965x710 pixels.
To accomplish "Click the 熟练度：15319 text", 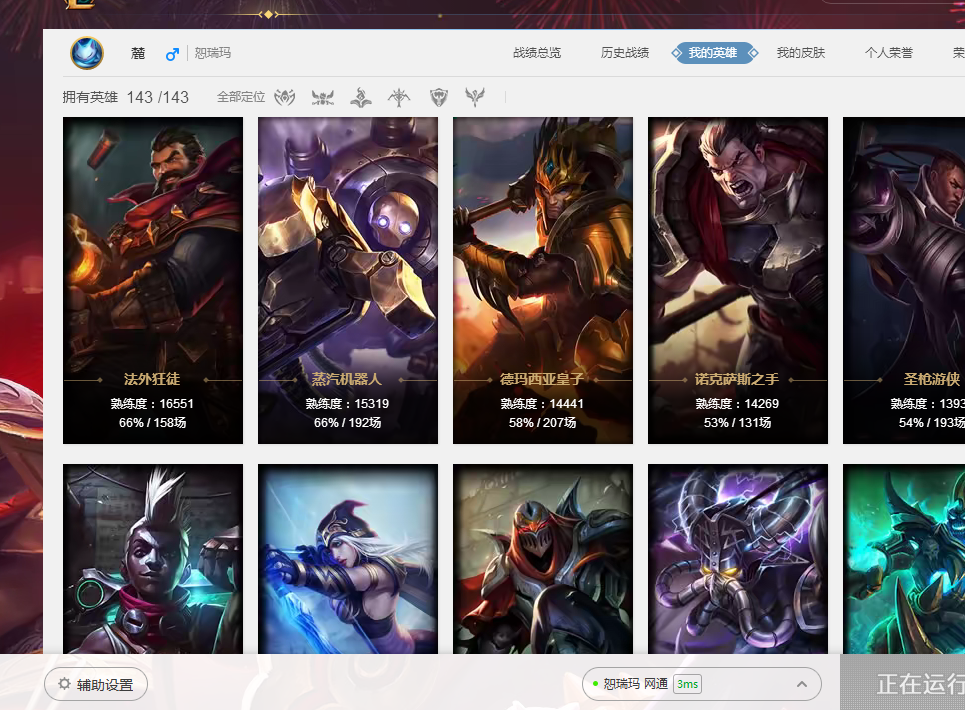I will pos(347,404).
